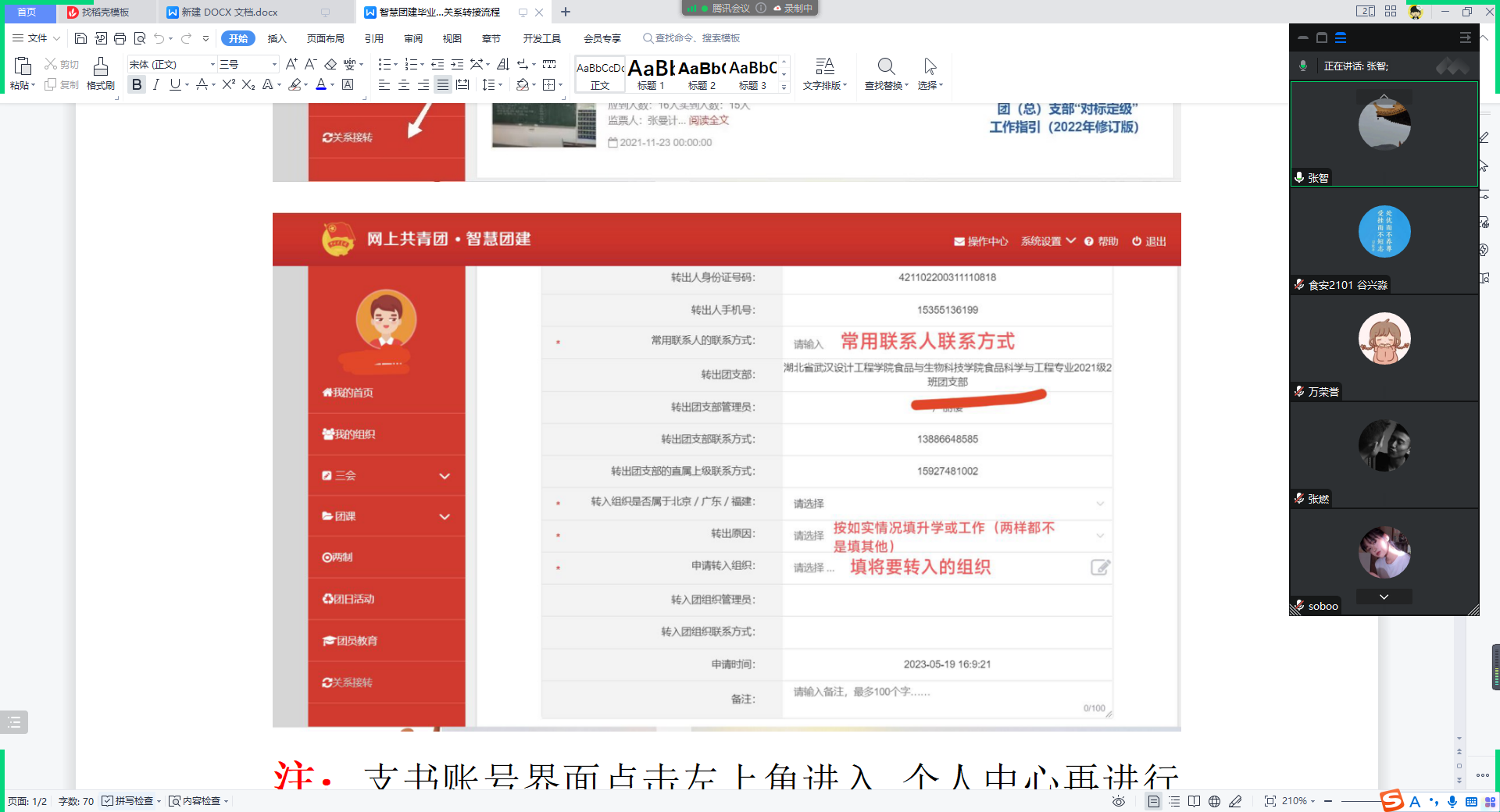Toggle Italic formatting

(x=156, y=84)
